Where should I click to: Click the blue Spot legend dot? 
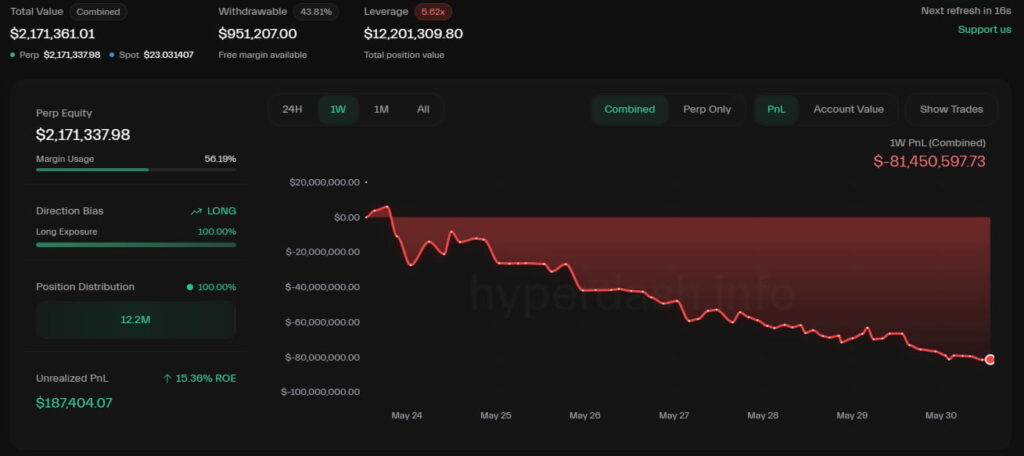[112, 55]
